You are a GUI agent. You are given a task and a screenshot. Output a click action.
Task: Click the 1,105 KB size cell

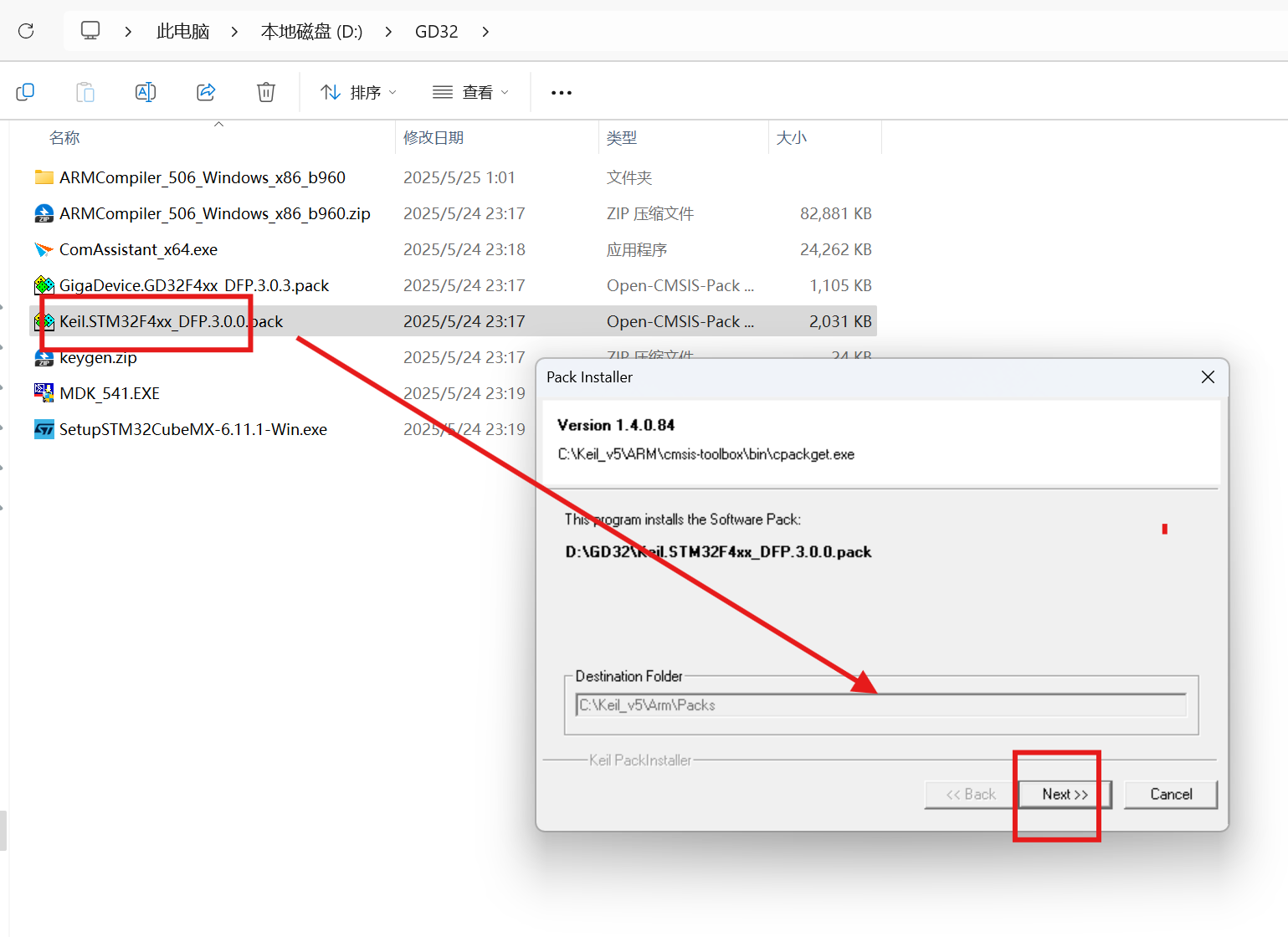coord(840,285)
